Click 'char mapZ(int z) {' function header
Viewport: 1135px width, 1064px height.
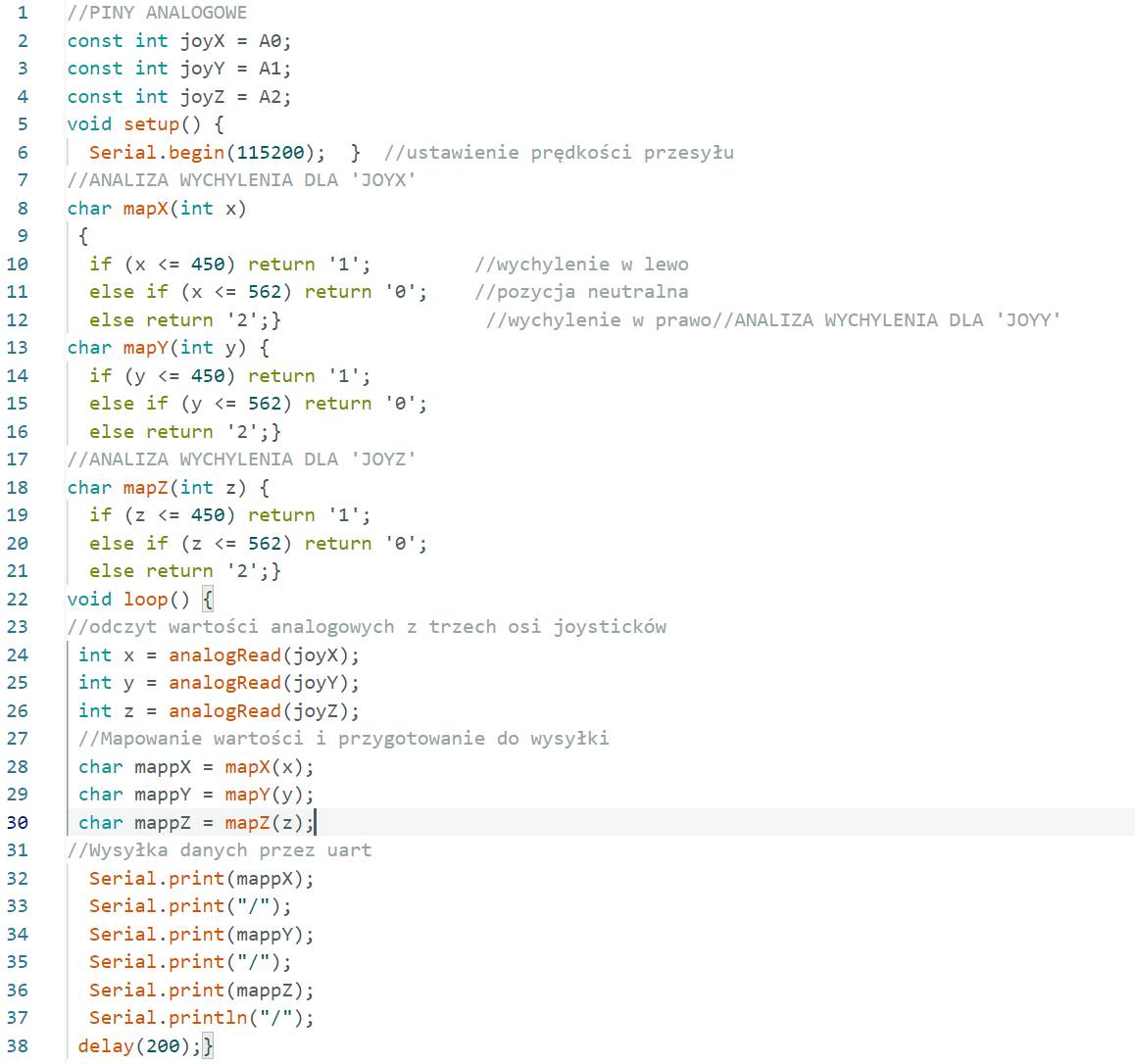168,488
